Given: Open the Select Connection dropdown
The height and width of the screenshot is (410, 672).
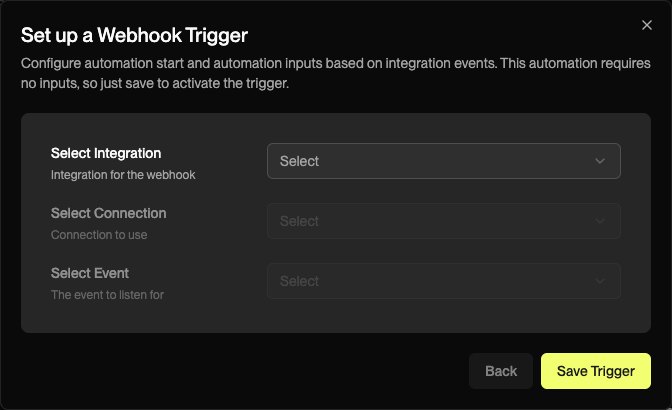Looking at the screenshot, I should pyautogui.click(x=443, y=221).
